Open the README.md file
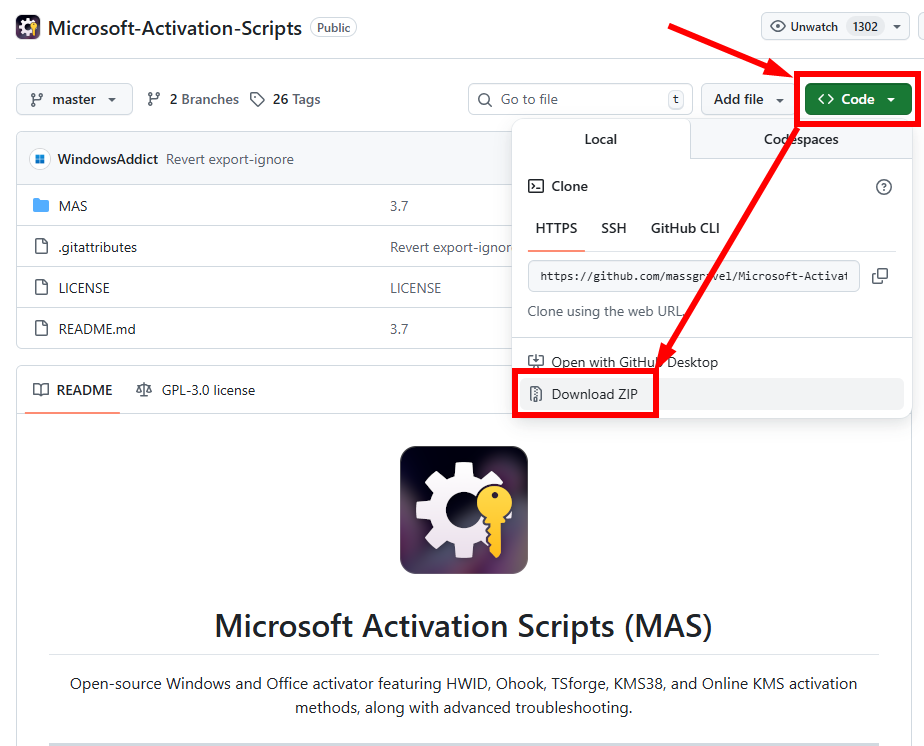This screenshot has height=746, width=924. coord(97,328)
